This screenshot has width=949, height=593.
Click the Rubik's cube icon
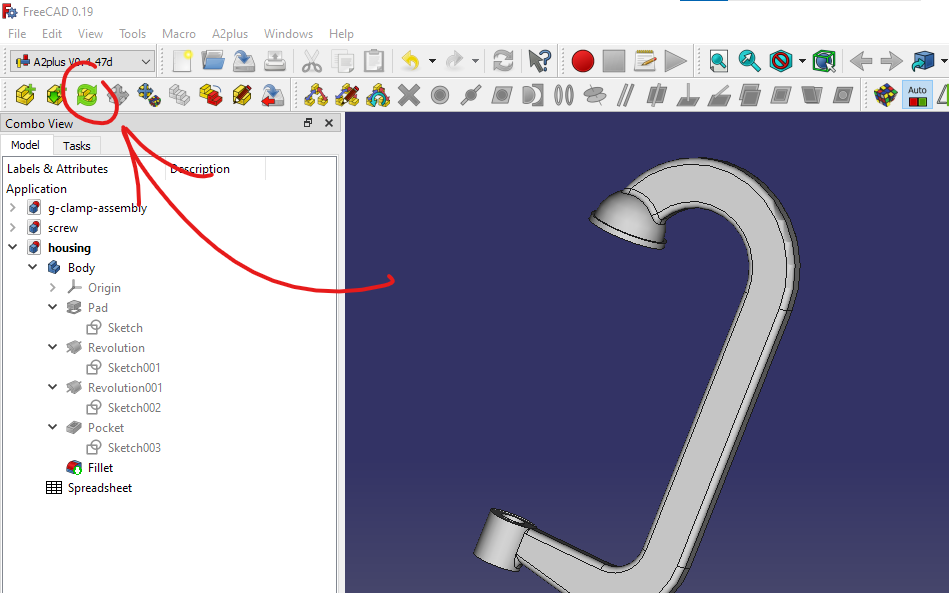point(885,95)
